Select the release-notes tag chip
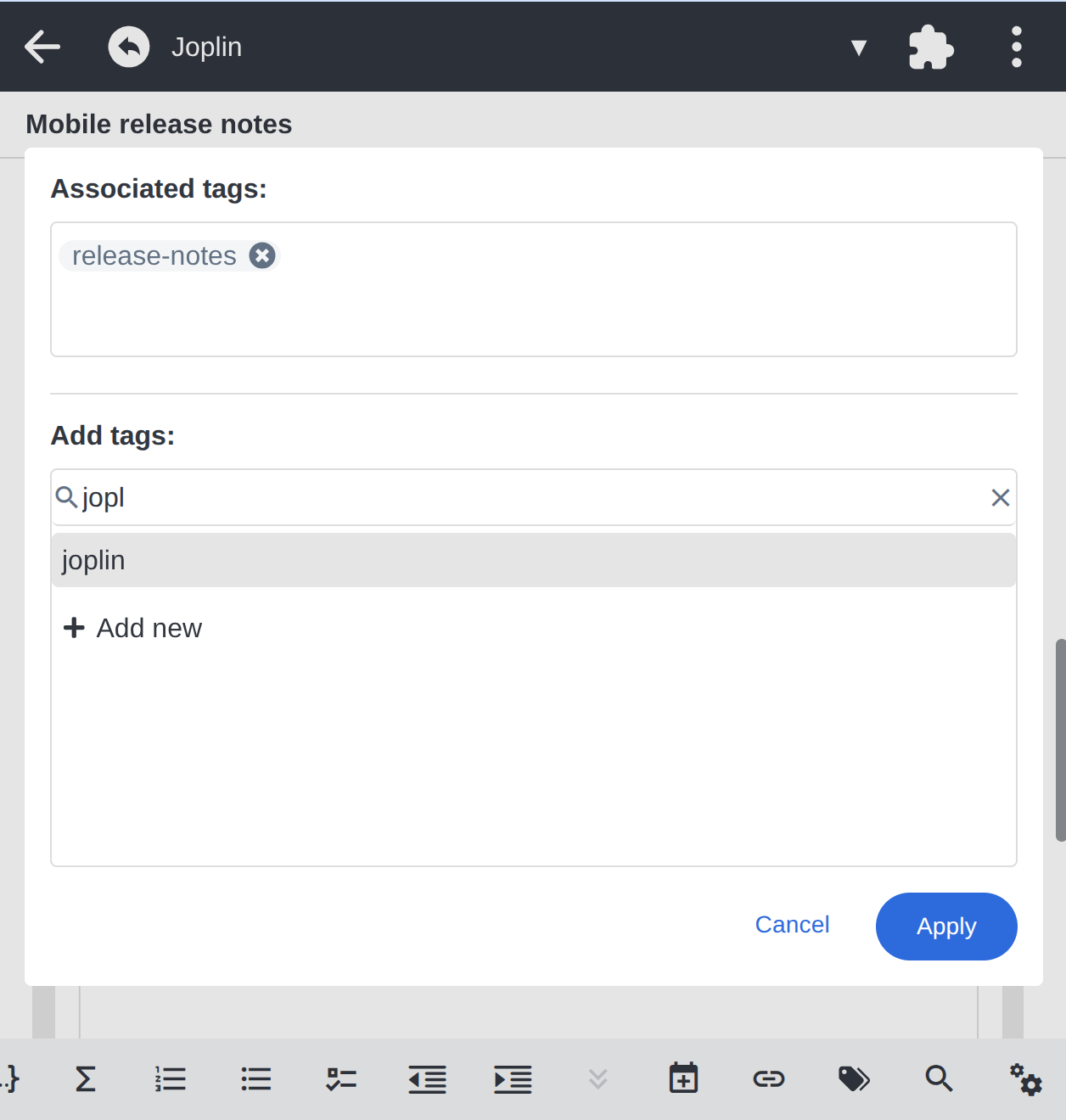Image resolution: width=1066 pixels, height=1120 pixels. point(169,255)
